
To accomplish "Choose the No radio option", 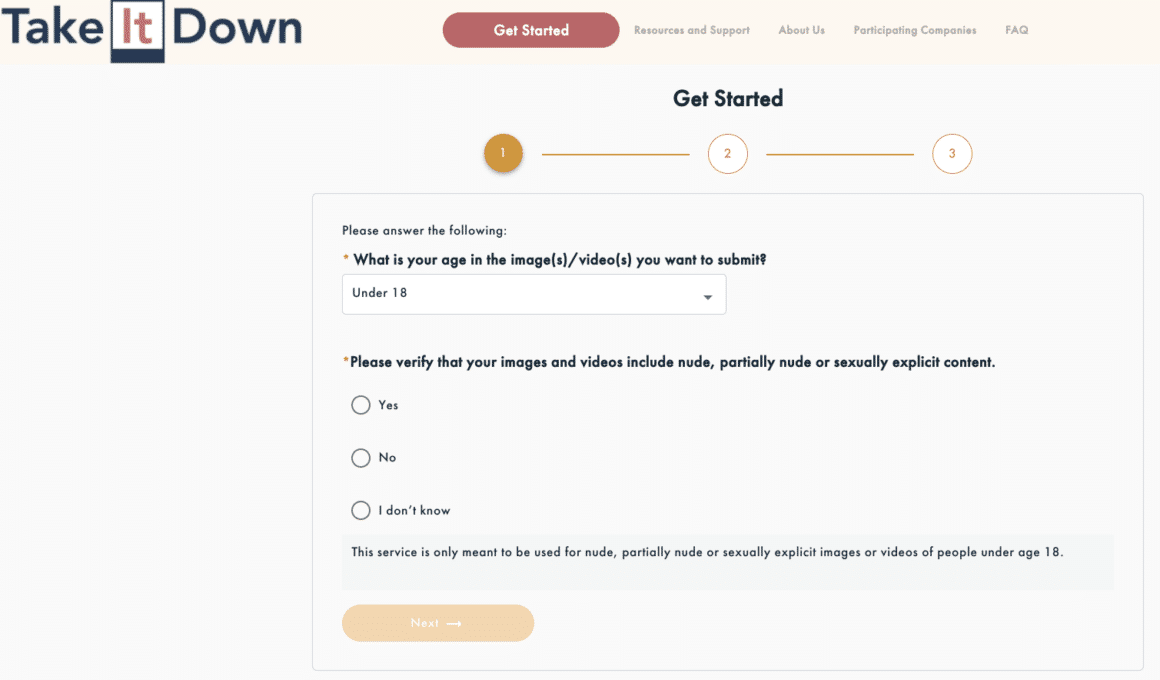I will (360, 457).
